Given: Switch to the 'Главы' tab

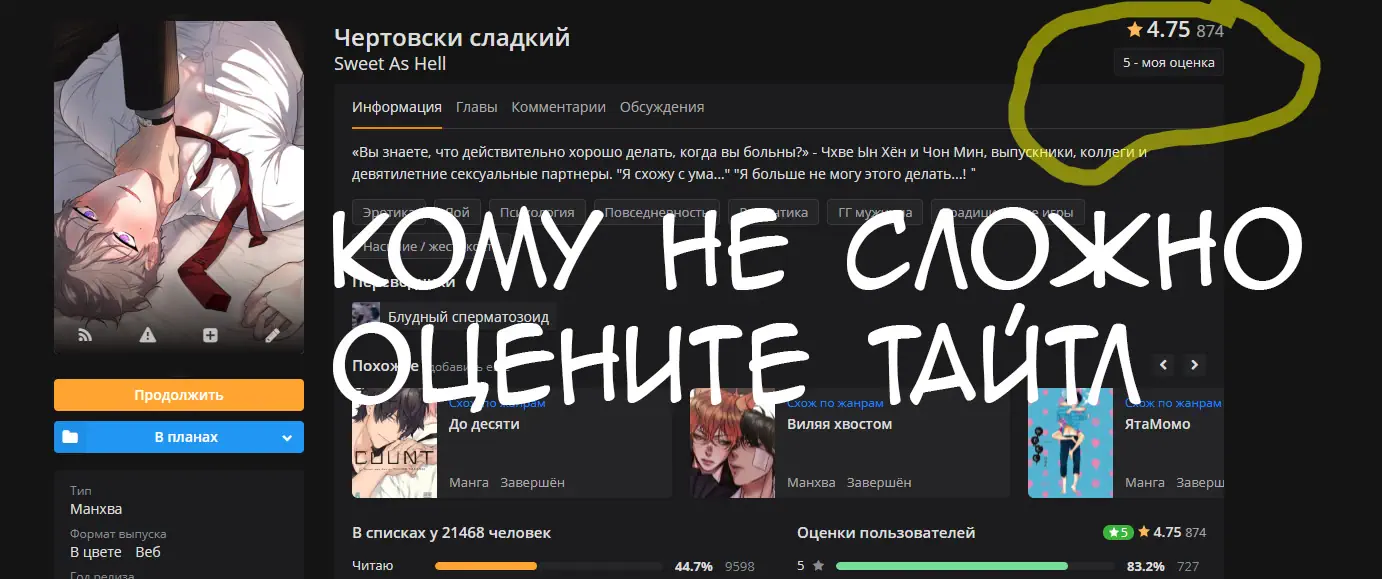Looking at the screenshot, I should click(476, 107).
